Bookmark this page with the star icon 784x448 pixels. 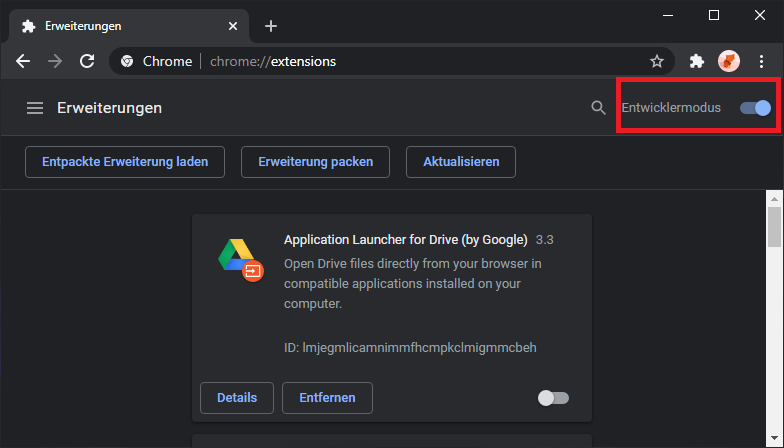657,61
